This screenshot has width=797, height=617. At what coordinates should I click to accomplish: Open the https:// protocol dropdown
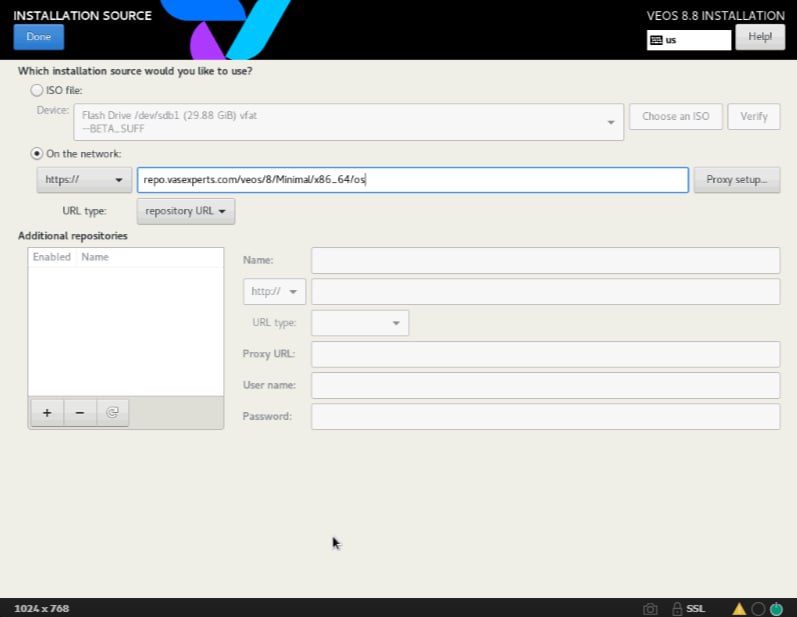click(84, 180)
